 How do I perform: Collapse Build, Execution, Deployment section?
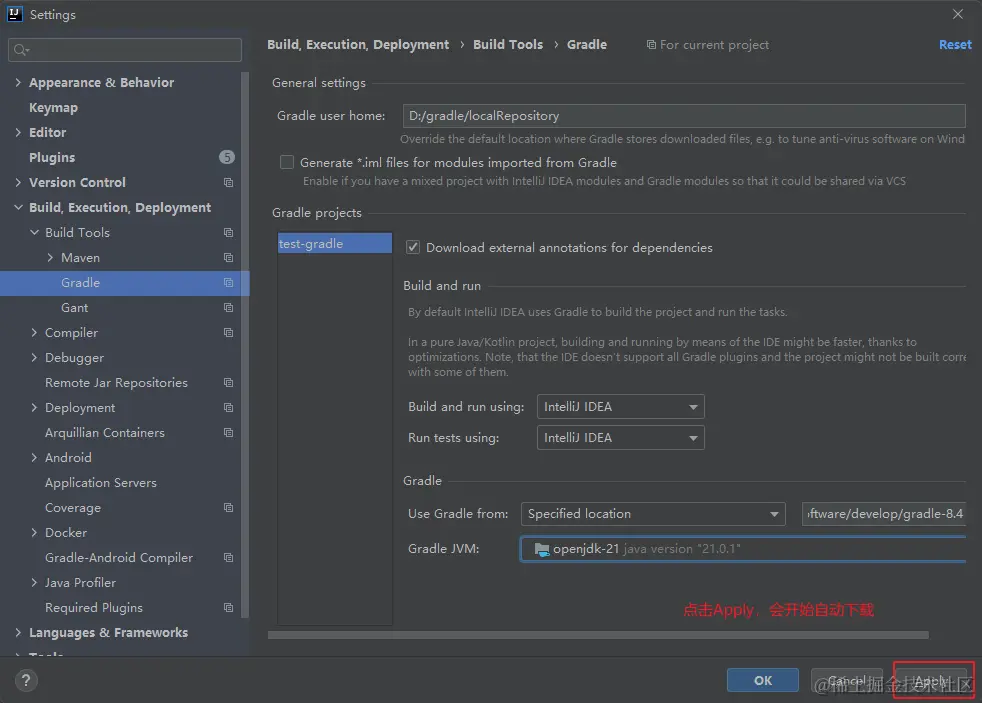coord(18,208)
